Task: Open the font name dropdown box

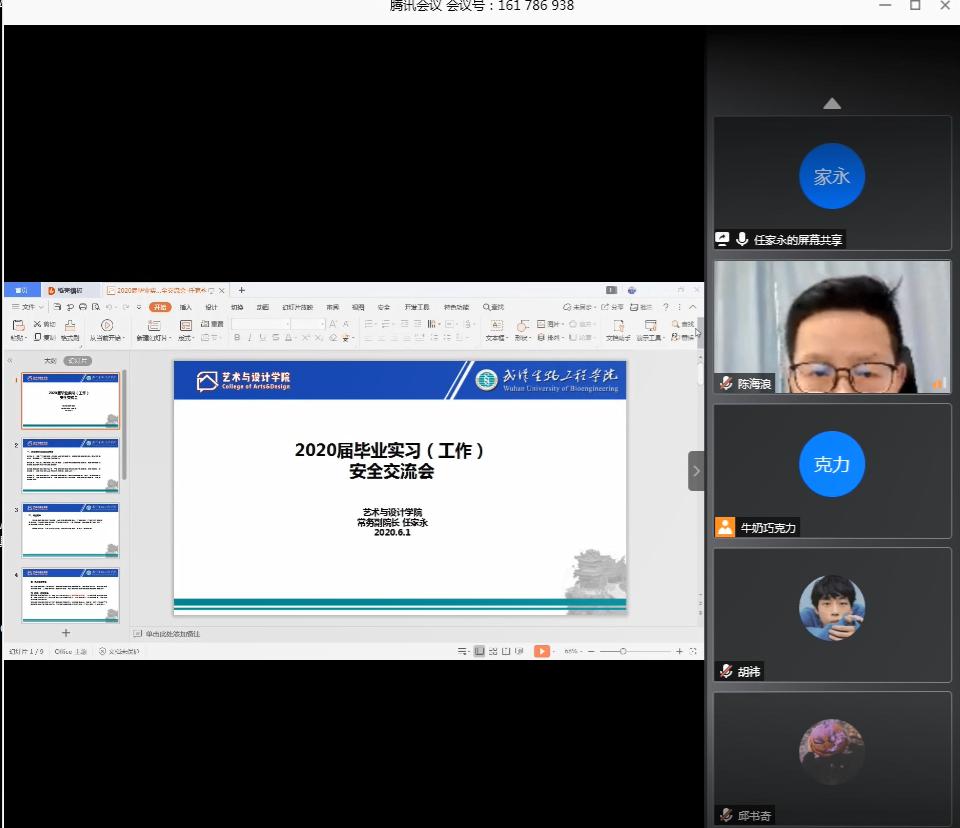Action: click(260, 324)
